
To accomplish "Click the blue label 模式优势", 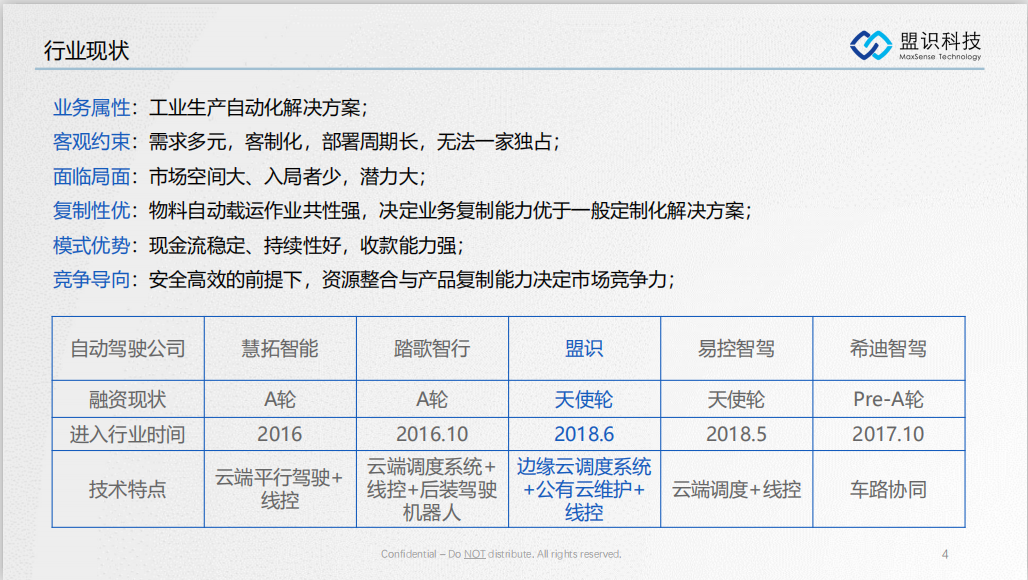I will [92, 245].
